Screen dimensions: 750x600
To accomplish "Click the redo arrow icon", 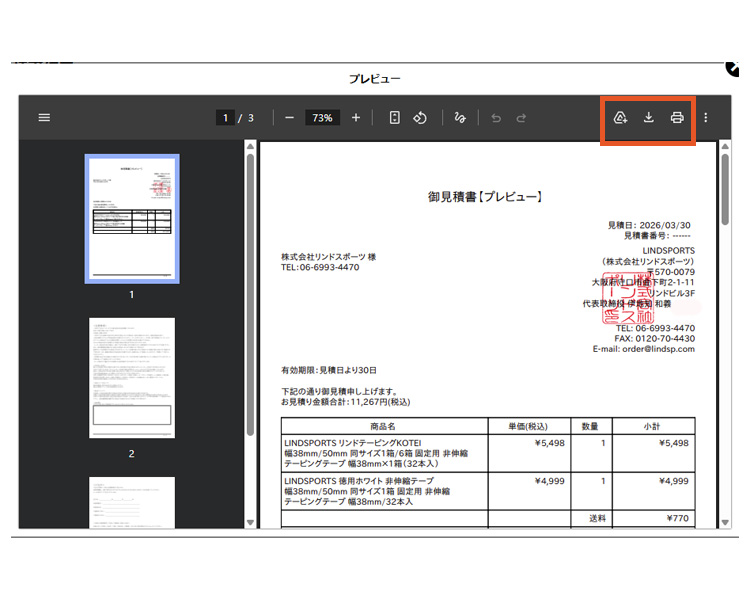I will (521, 117).
